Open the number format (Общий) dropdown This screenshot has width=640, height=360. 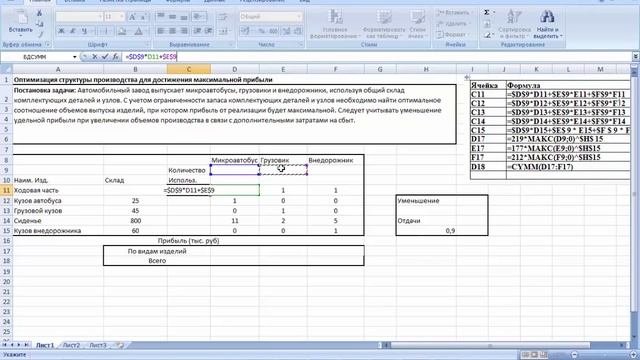pos(299,17)
